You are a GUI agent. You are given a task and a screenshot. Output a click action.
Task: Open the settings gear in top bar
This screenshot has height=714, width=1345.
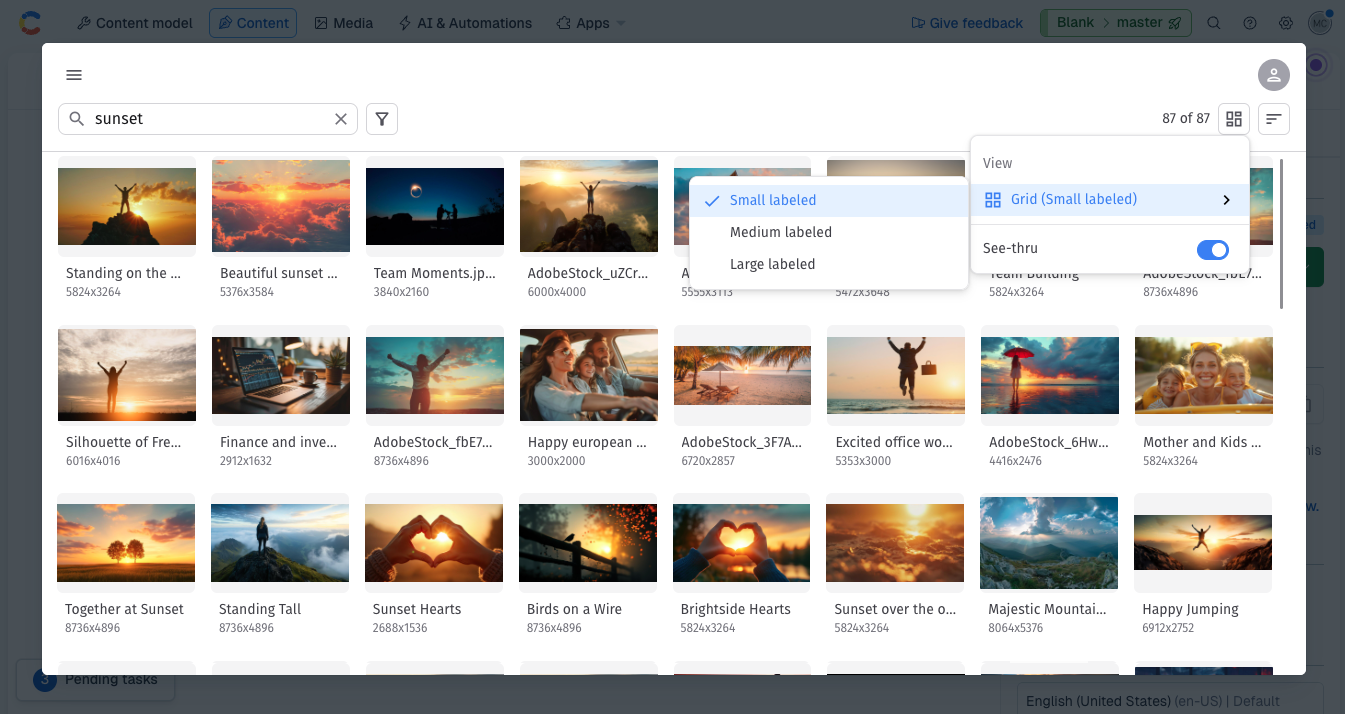pyautogui.click(x=1286, y=23)
